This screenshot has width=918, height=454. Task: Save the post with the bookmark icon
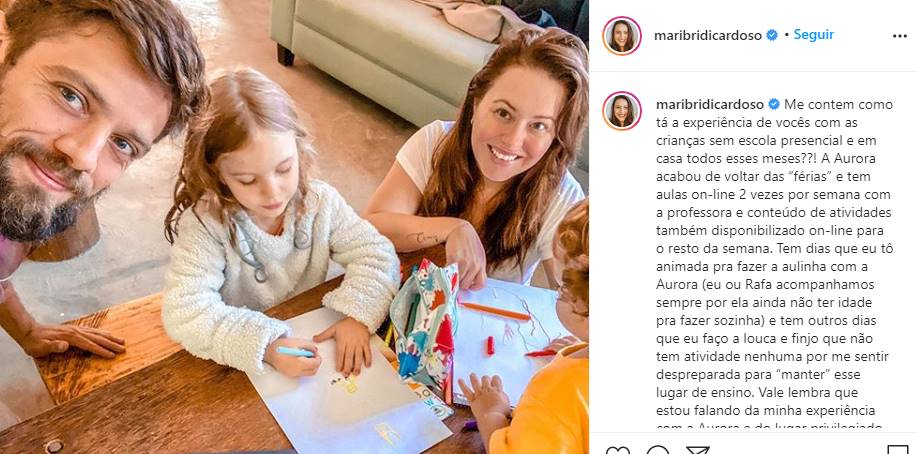[898, 450]
